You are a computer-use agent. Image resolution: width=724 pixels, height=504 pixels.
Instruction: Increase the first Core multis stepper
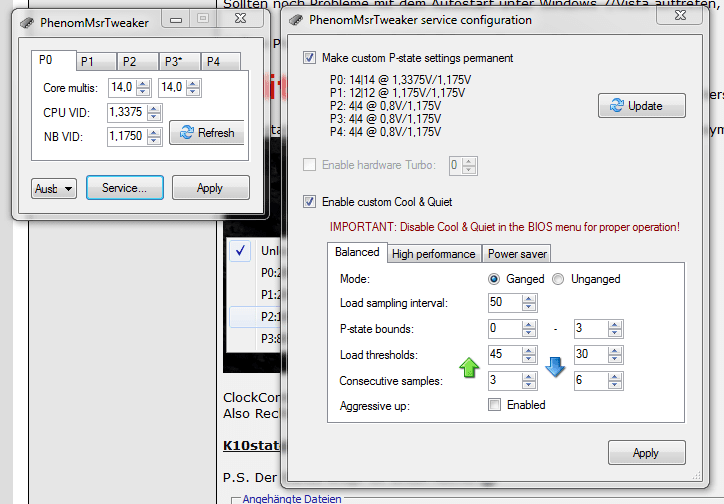pos(144,84)
